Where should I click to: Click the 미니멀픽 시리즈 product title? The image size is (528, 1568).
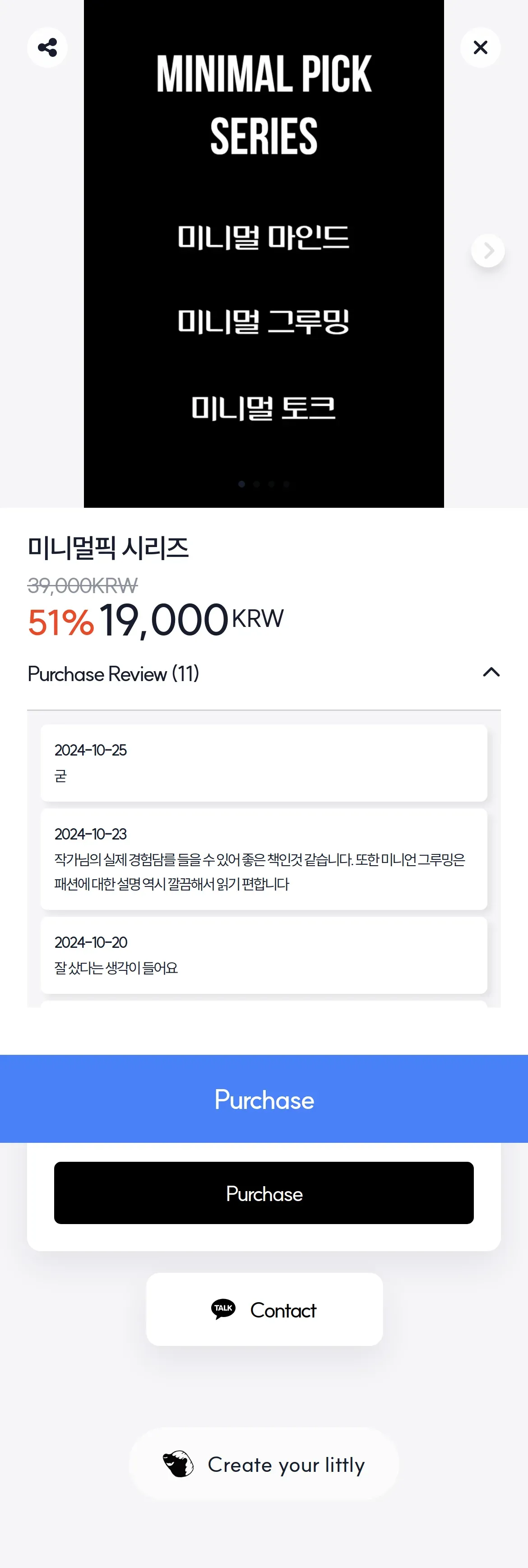point(108,548)
